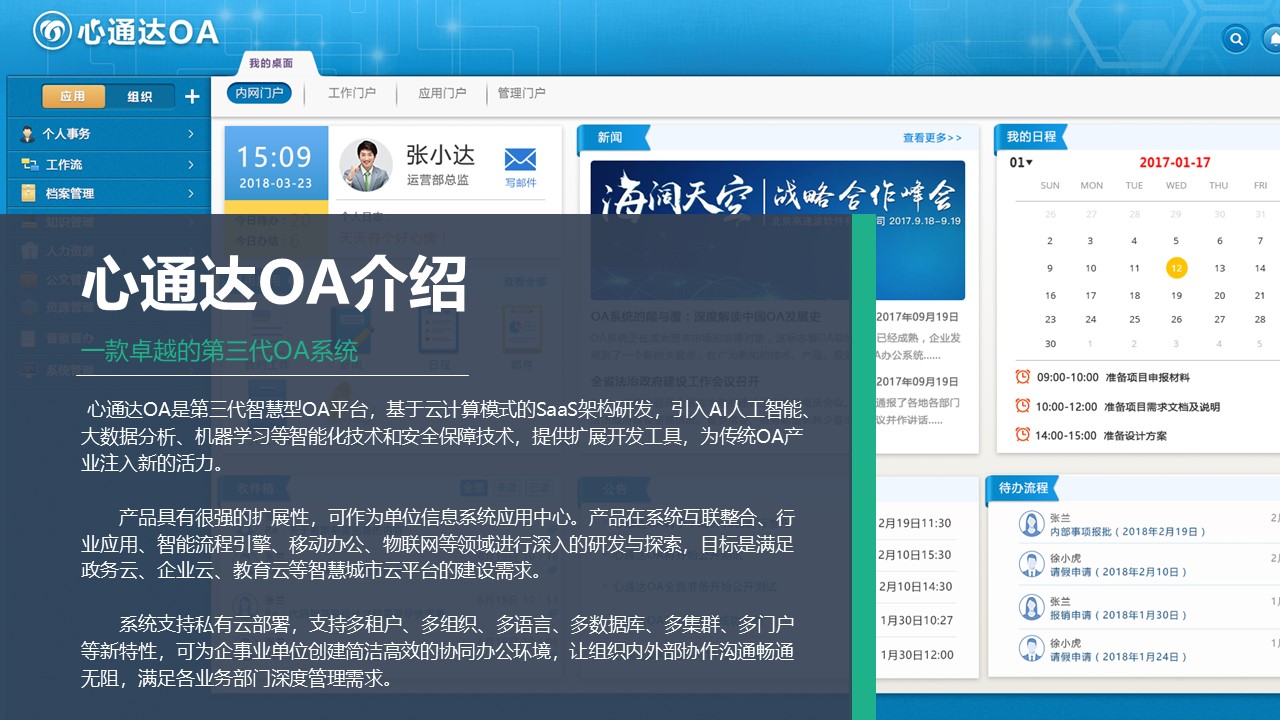1280x720 pixels.
Task: Click 徐小虎 avatar beside 2月10日 请假申请
Action: [1031, 565]
